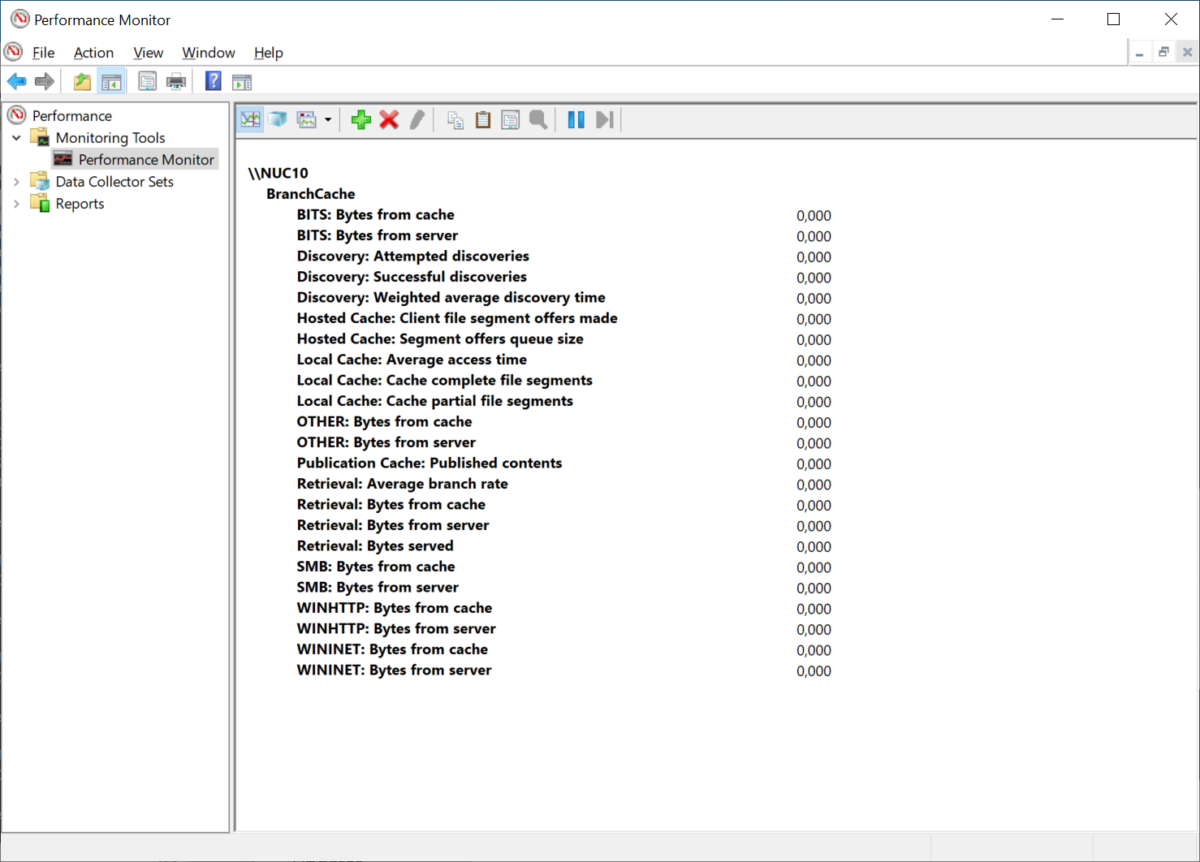
Task: Paste a counter list from clipboard
Action: [483, 119]
